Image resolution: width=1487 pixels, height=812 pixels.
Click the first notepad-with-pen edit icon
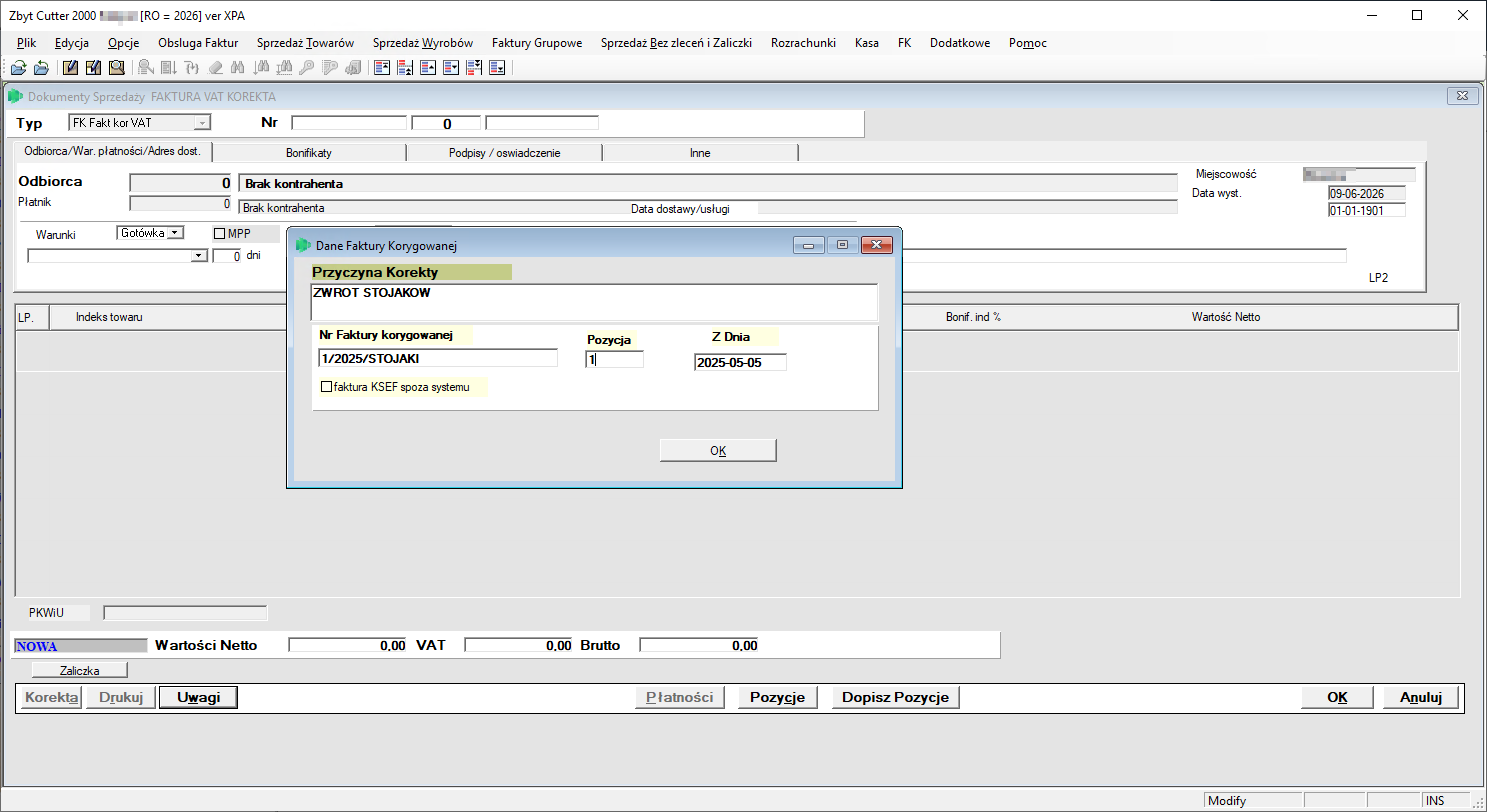point(70,68)
